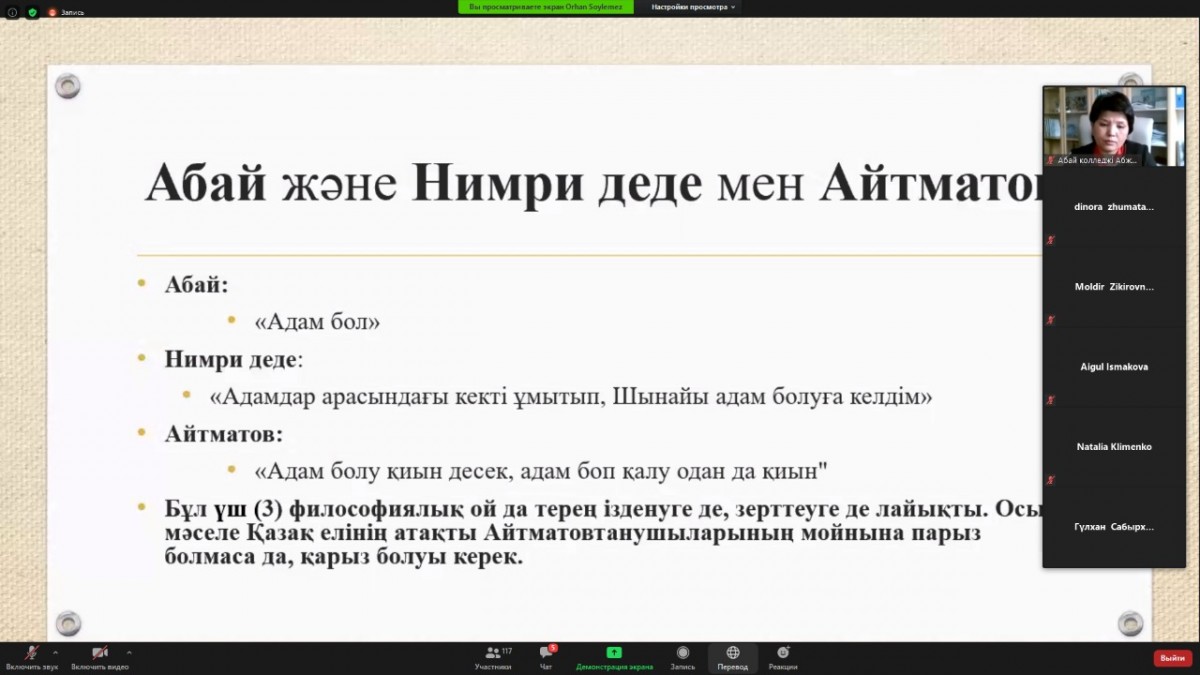Click the green encryption shield icon

coord(32,12)
